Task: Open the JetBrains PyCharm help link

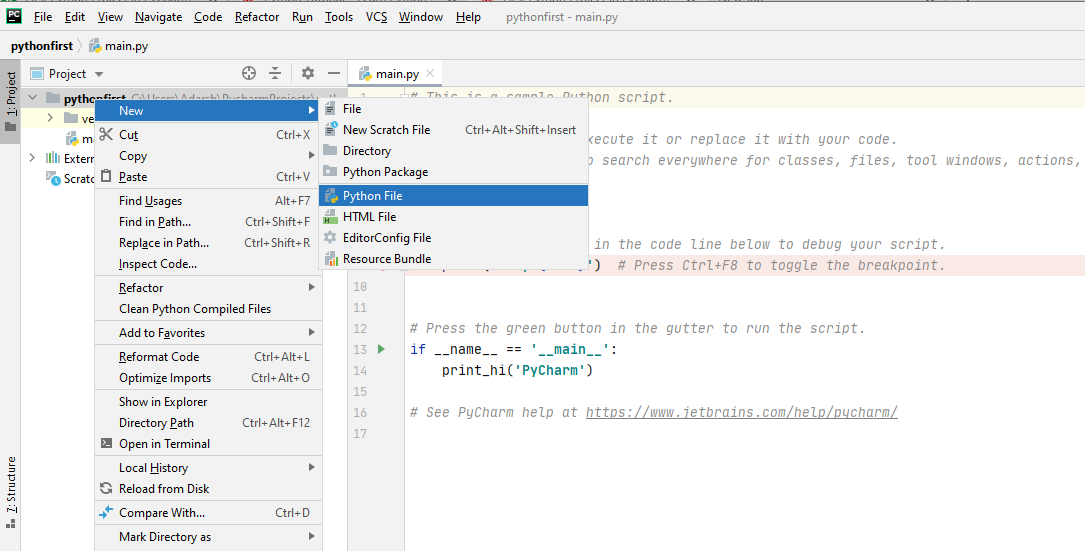Action: (741, 413)
